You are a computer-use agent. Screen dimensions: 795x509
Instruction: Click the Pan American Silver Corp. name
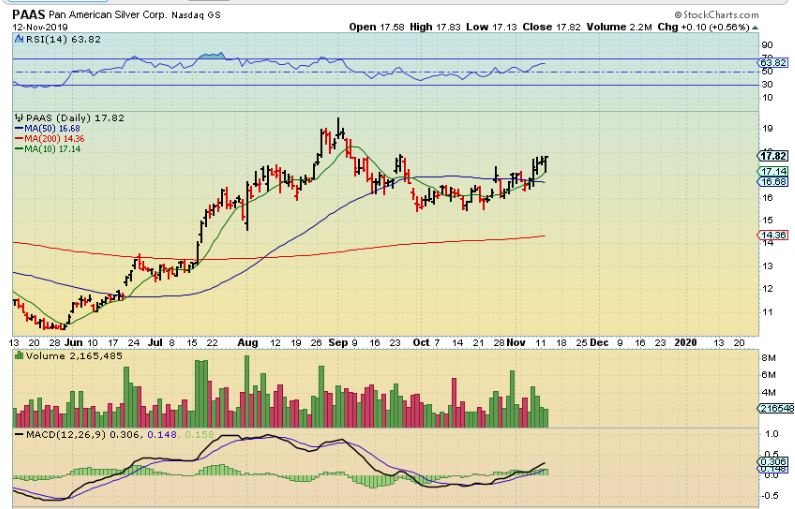107,15
